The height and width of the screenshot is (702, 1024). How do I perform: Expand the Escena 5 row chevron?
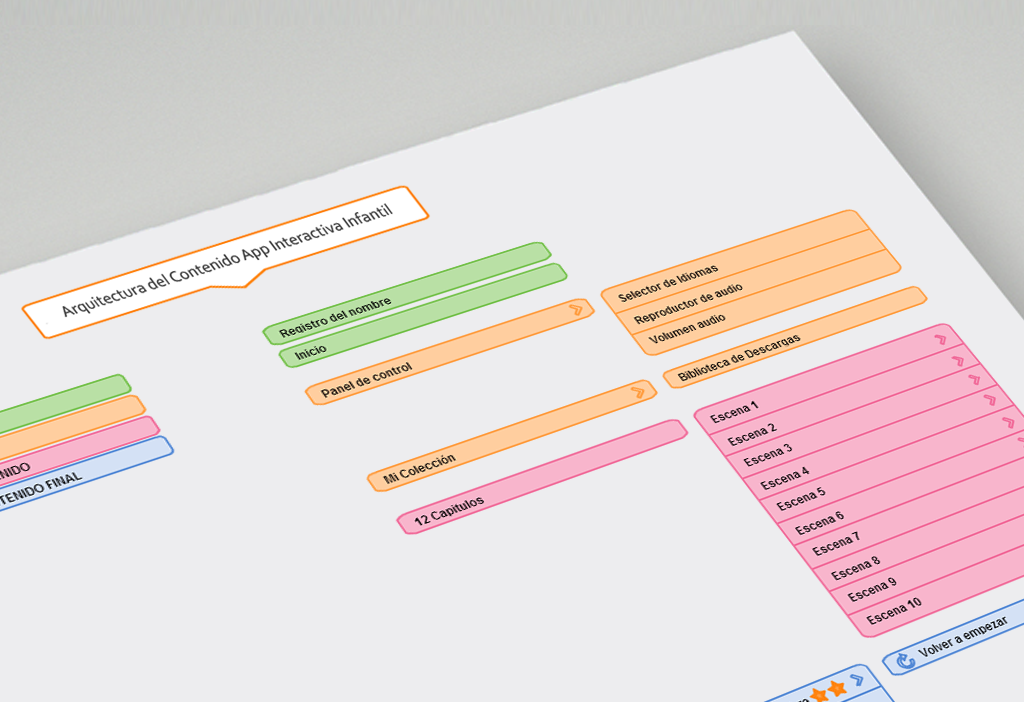[1008, 422]
